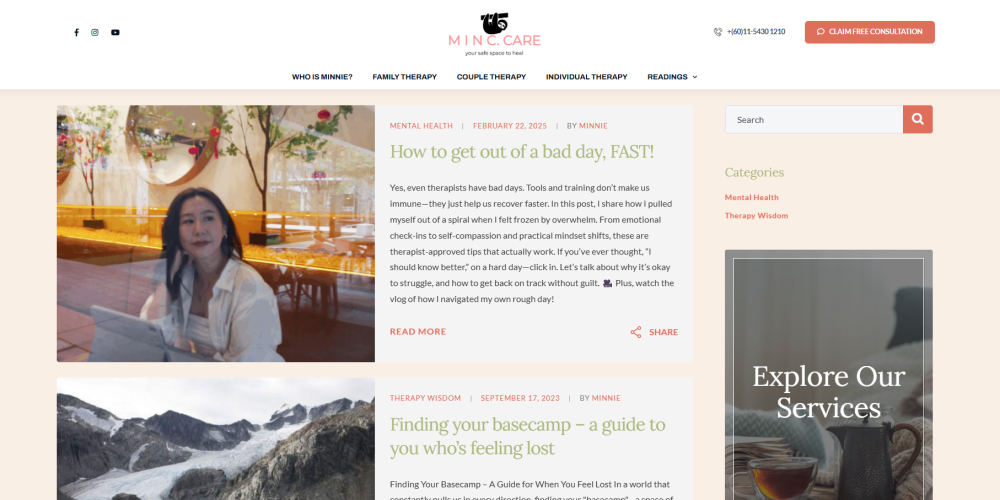Open the 'How to get out of a bad day' title

click(522, 152)
